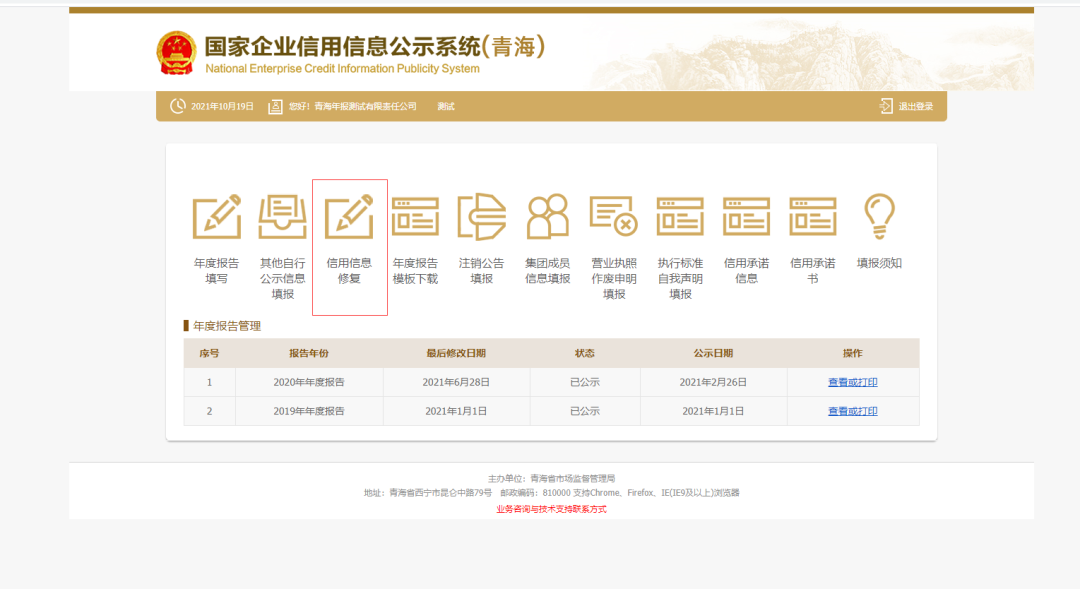Open 集团成员信息填报 icon
The image size is (1080, 589).
coord(548,217)
